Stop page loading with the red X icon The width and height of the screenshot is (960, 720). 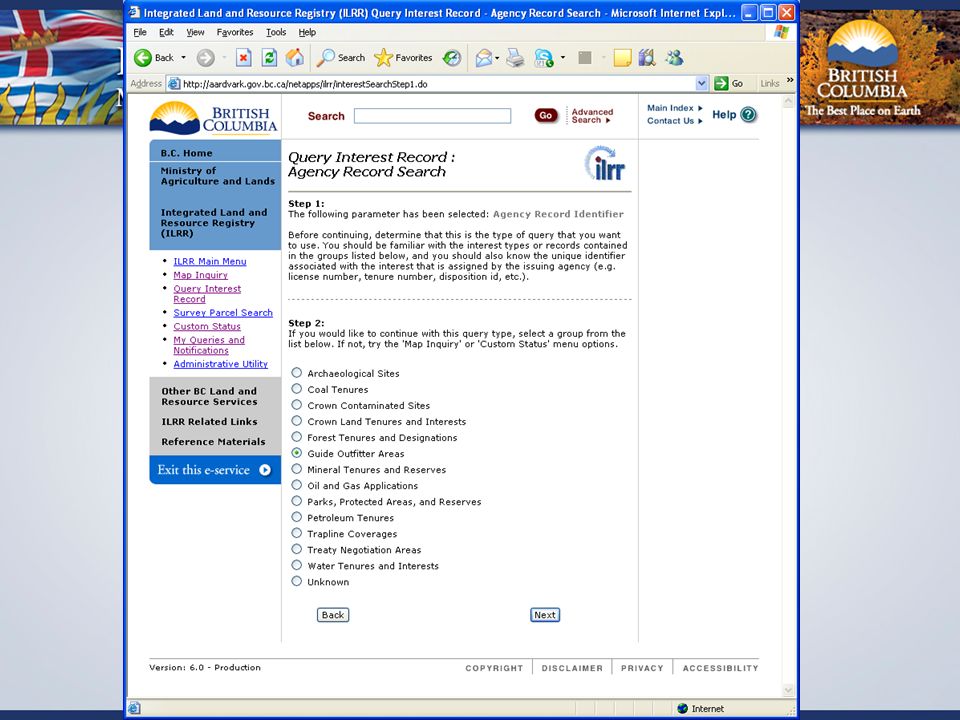[x=244, y=58]
